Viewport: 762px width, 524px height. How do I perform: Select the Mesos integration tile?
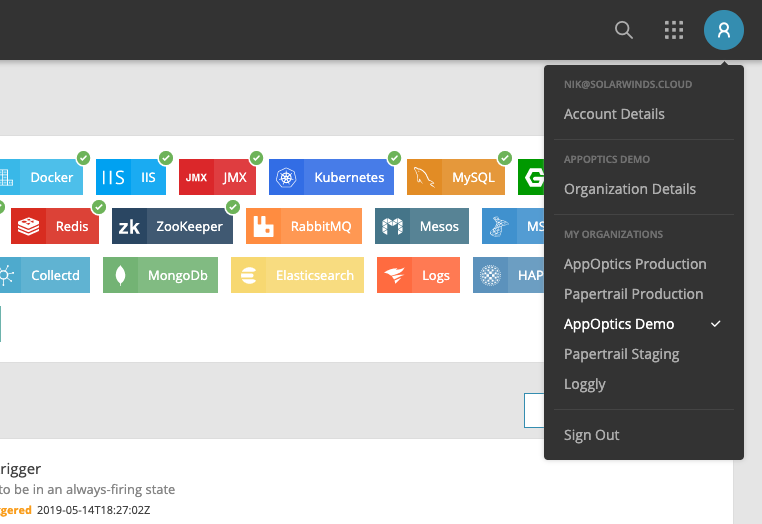click(x=422, y=226)
